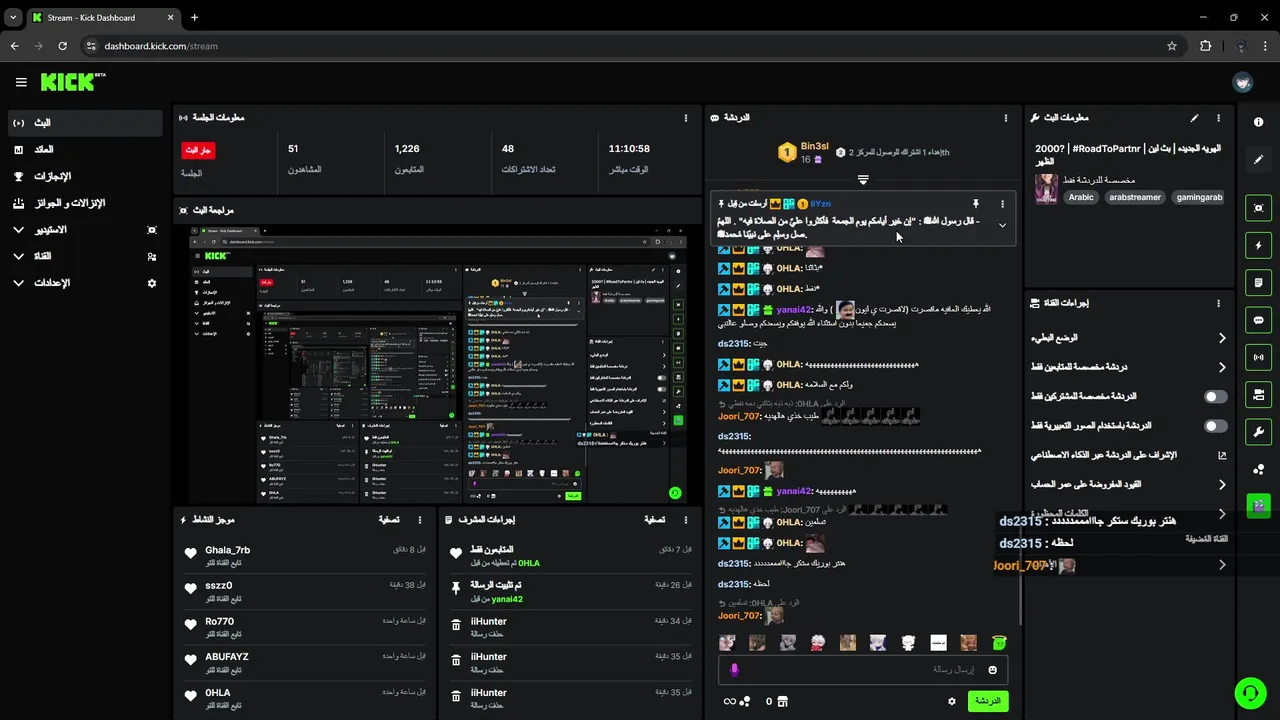
Task: Open stream info panel options menu
Action: tap(1218, 118)
